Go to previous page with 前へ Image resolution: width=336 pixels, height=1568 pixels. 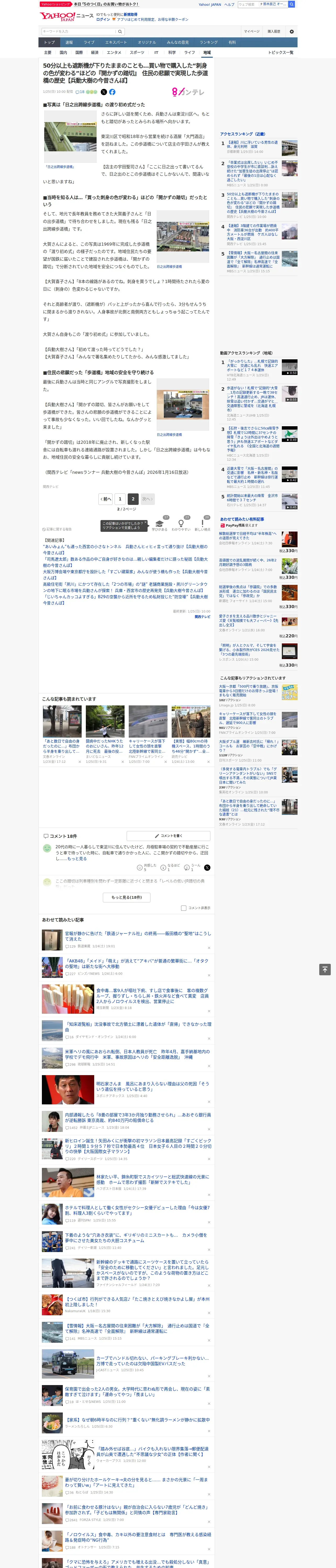(105, 499)
